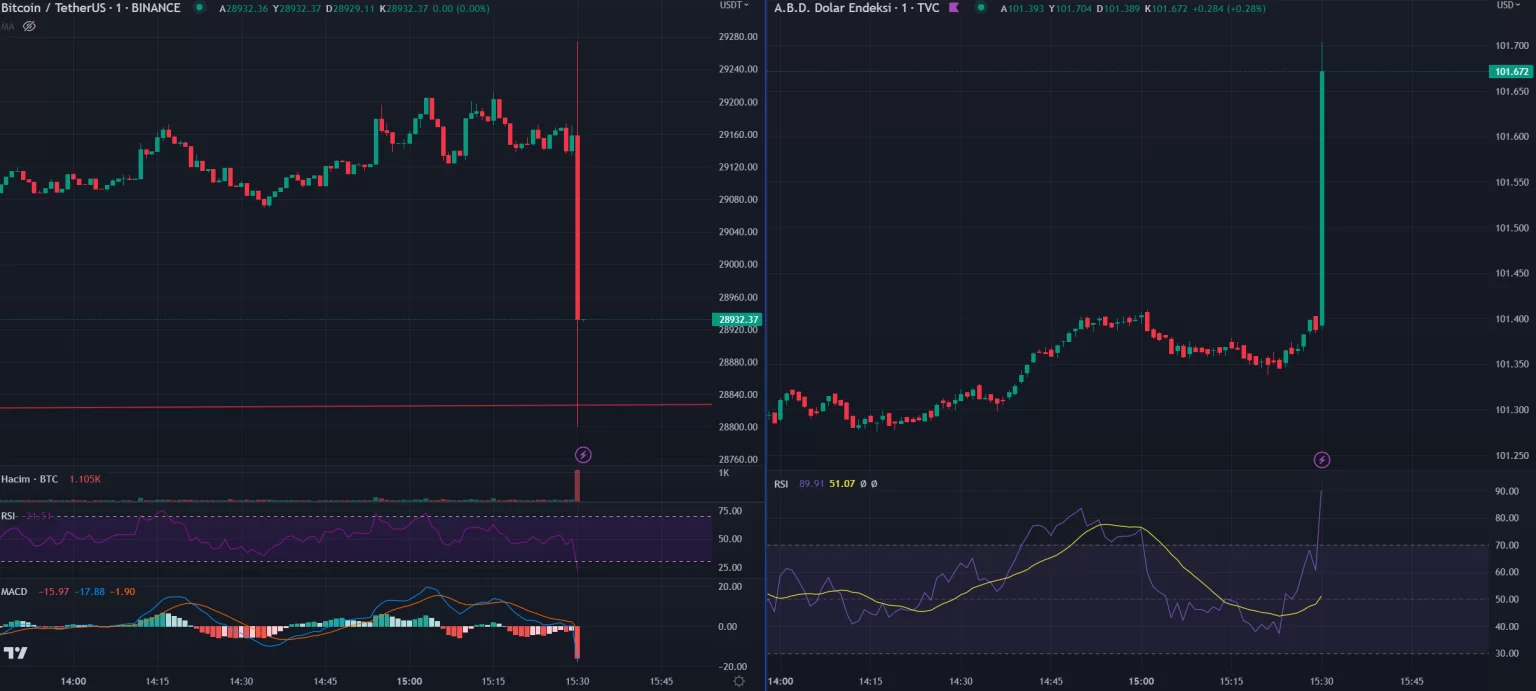Click the TradingView logo on Bitcoin chart
This screenshot has width=1536, height=691.
pos(15,654)
